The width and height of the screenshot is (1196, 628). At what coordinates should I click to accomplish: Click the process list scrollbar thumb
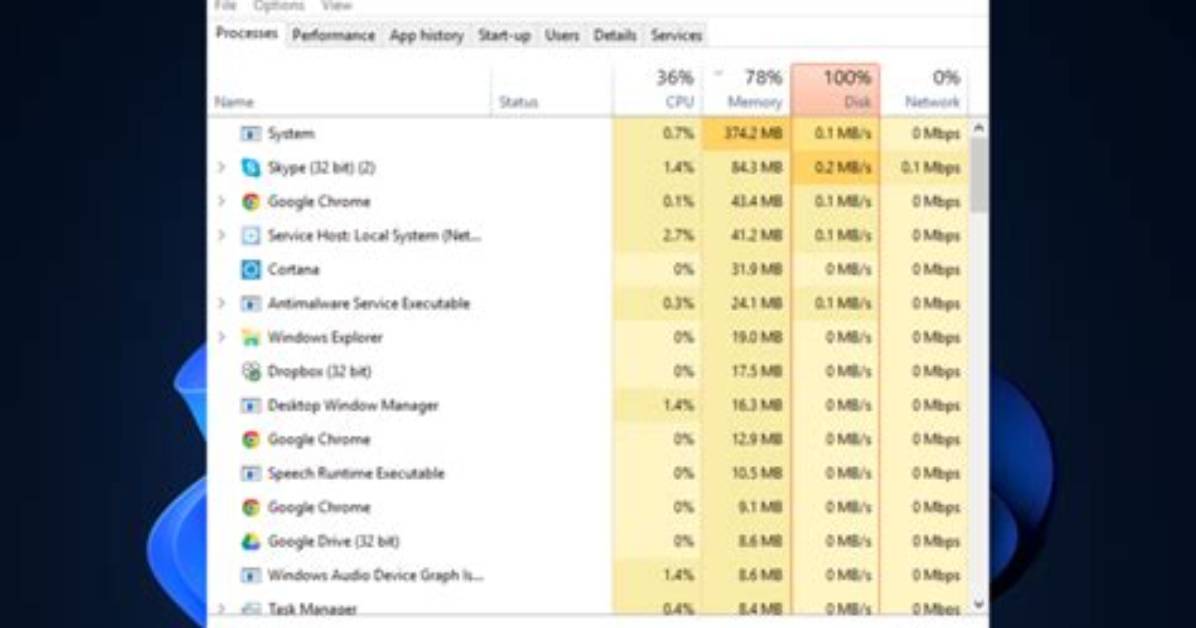click(x=979, y=176)
